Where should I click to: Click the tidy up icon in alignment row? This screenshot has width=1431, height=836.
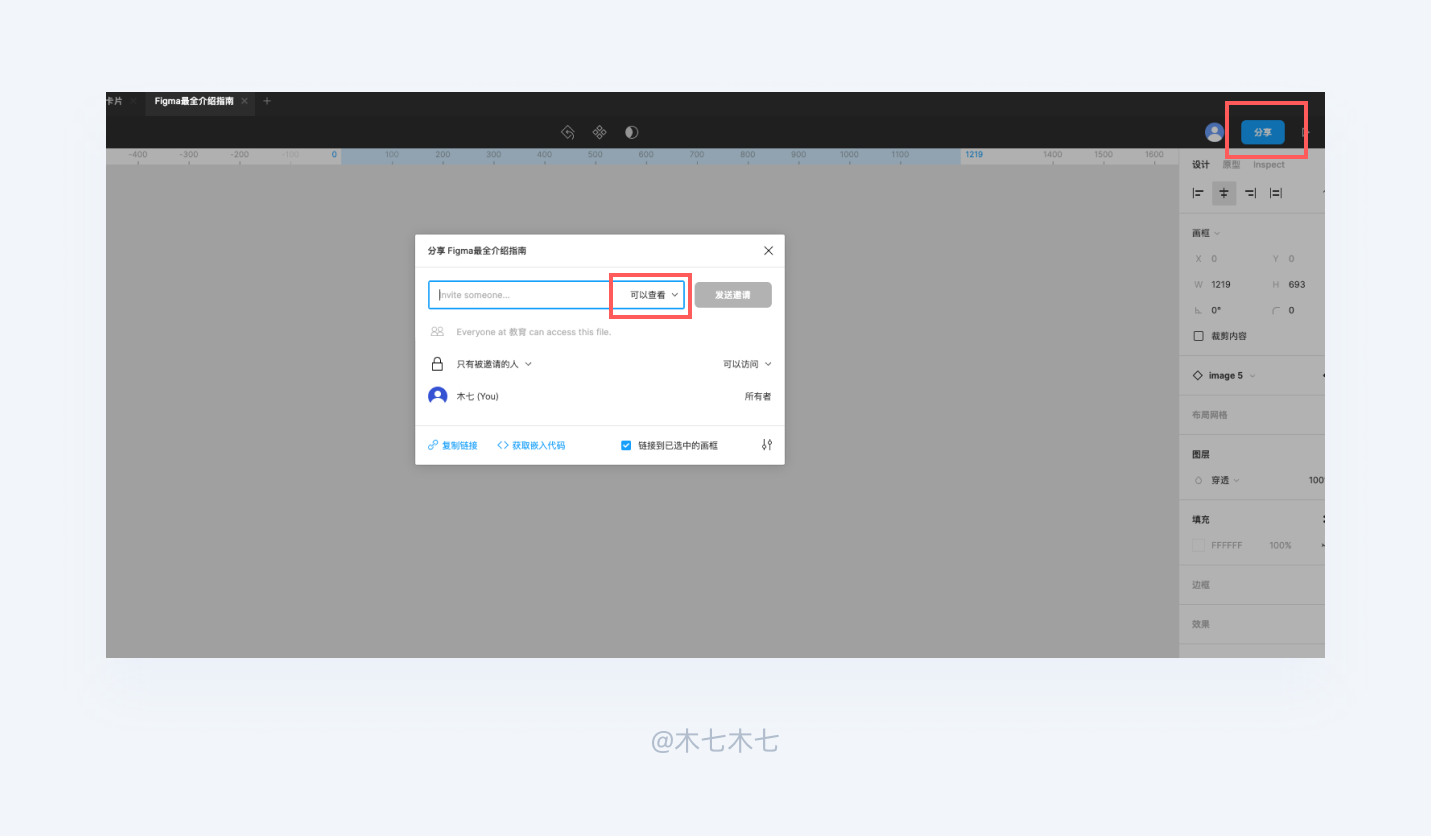coord(1276,192)
